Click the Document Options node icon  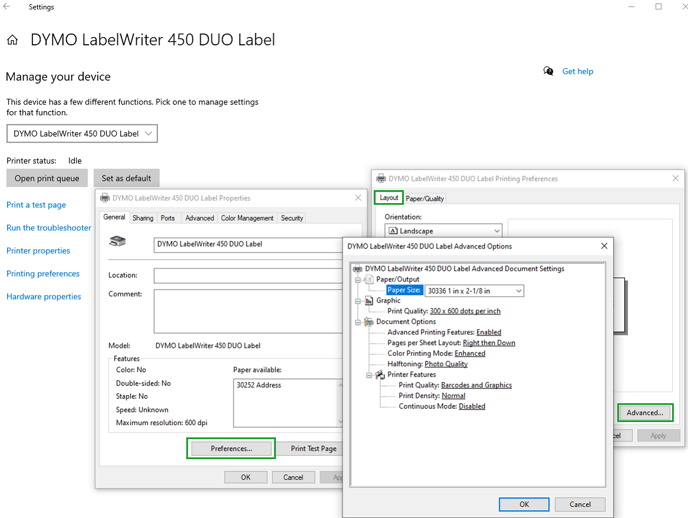(x=369, y=322)
